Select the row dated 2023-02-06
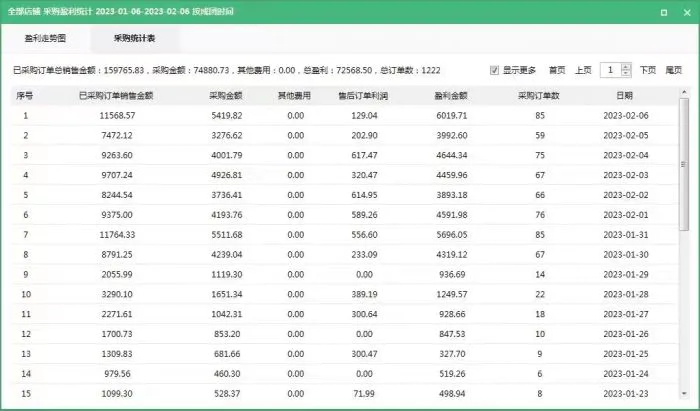 340,116
